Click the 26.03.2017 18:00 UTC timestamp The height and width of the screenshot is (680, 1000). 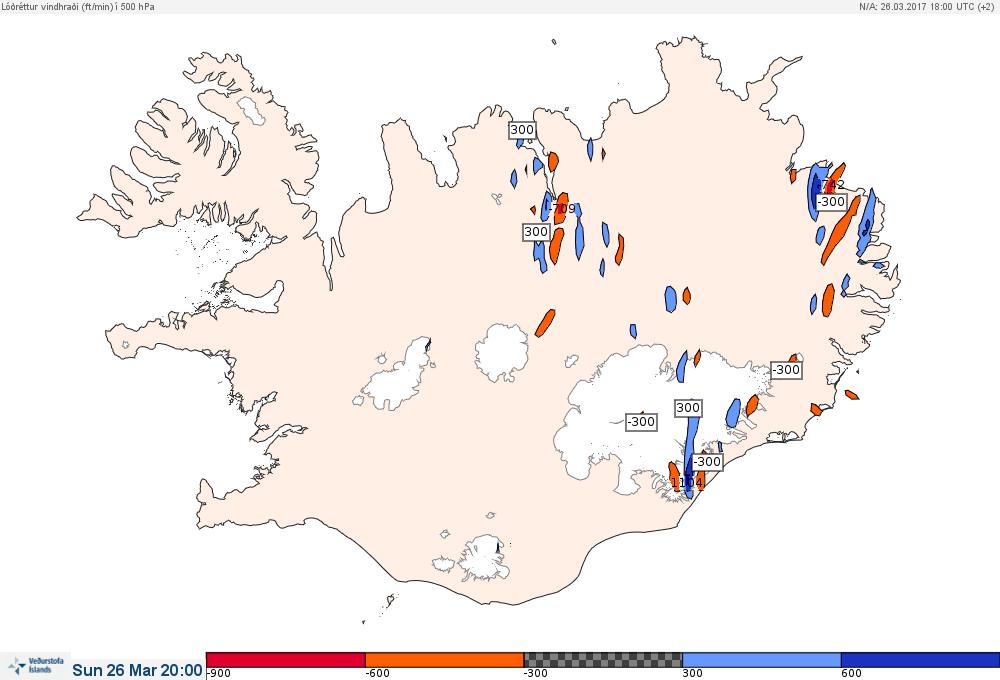coord(925,6)
